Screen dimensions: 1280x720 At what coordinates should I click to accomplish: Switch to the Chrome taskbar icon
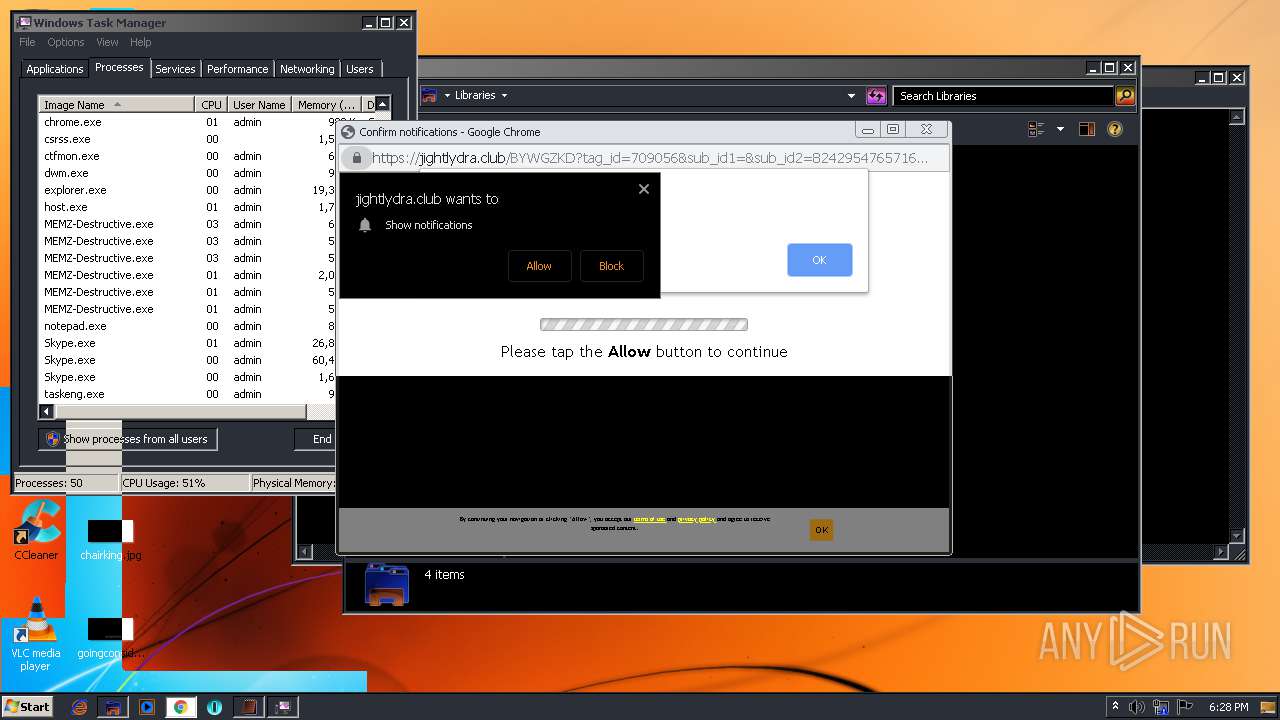pyautogui.click(x=181, y=707)
